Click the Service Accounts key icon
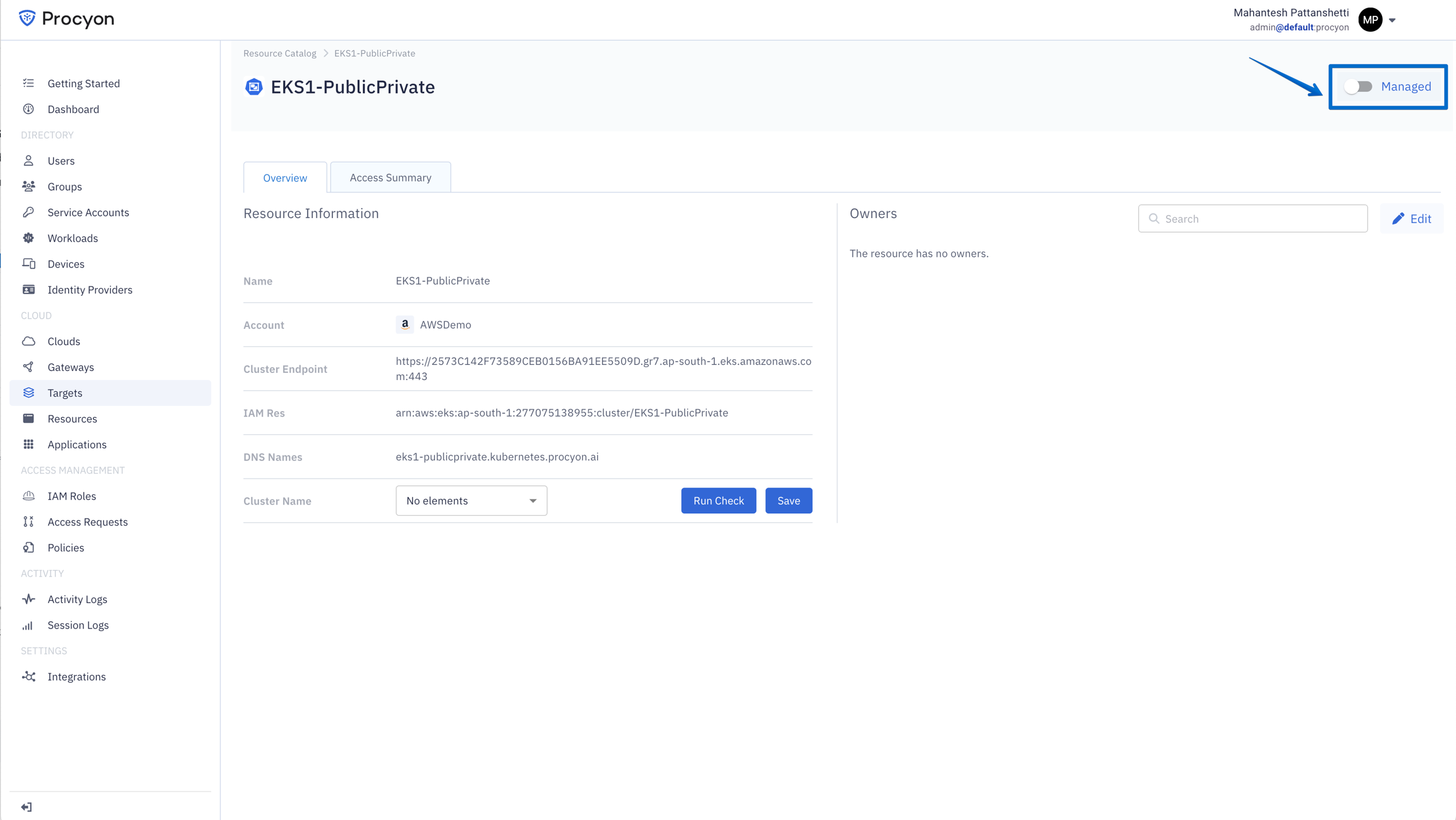Image resolution: width=1456 pixels, height=820 pixels. pyautogui.click(x=28, y=212)
